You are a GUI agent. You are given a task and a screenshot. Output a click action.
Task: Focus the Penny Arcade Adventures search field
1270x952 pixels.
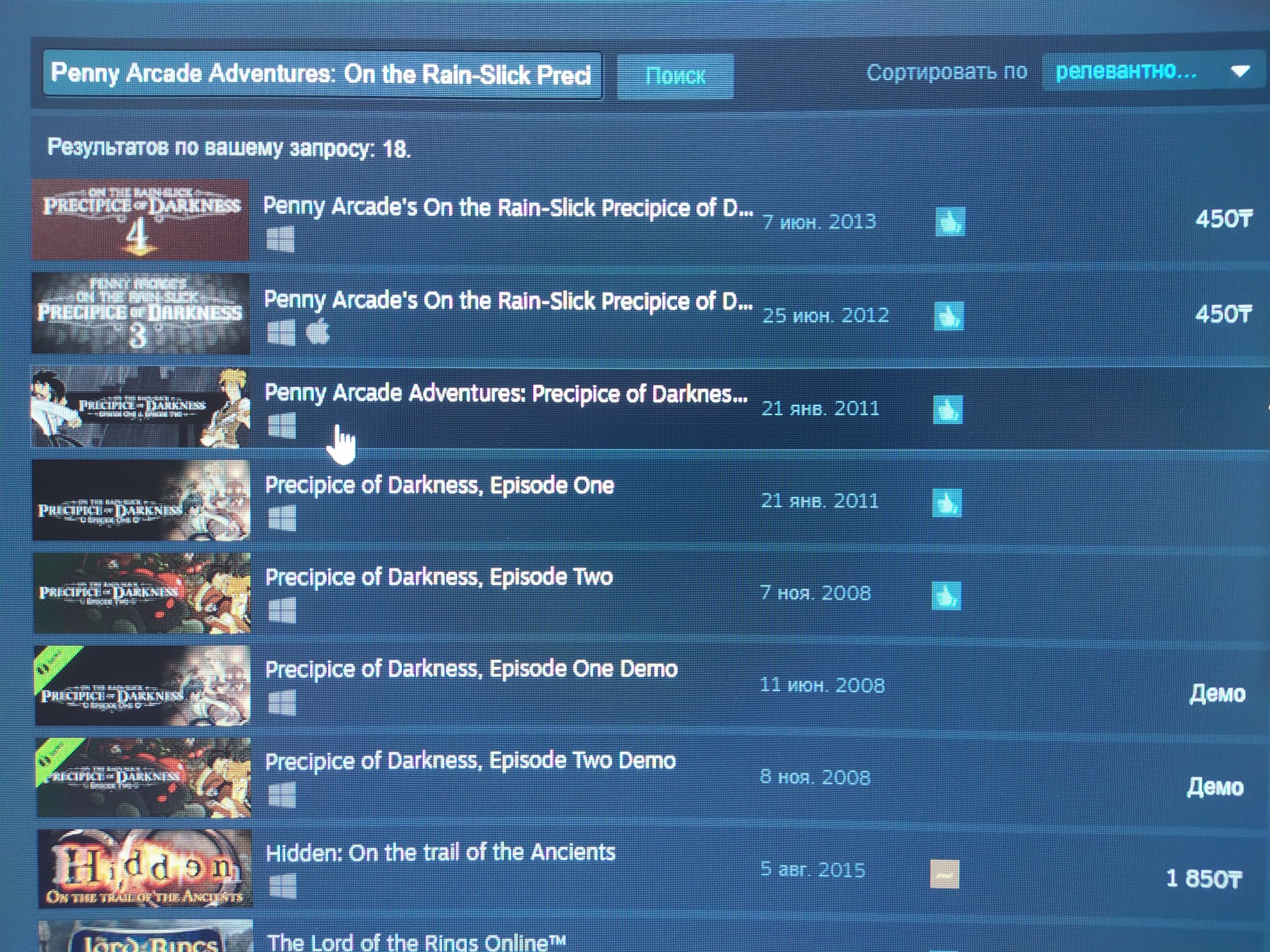pyautogui.click(x=322, y=74)
